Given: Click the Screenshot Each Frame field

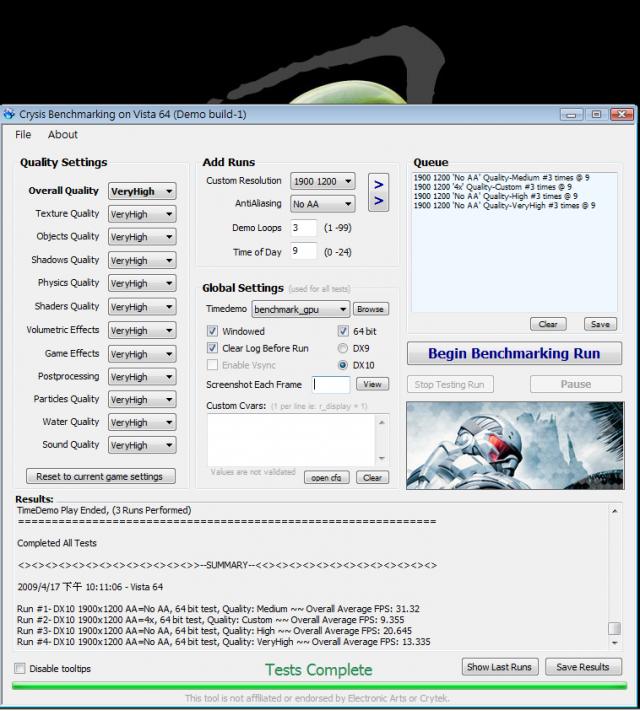Looking at the screenshot, I should click(331, 385).
